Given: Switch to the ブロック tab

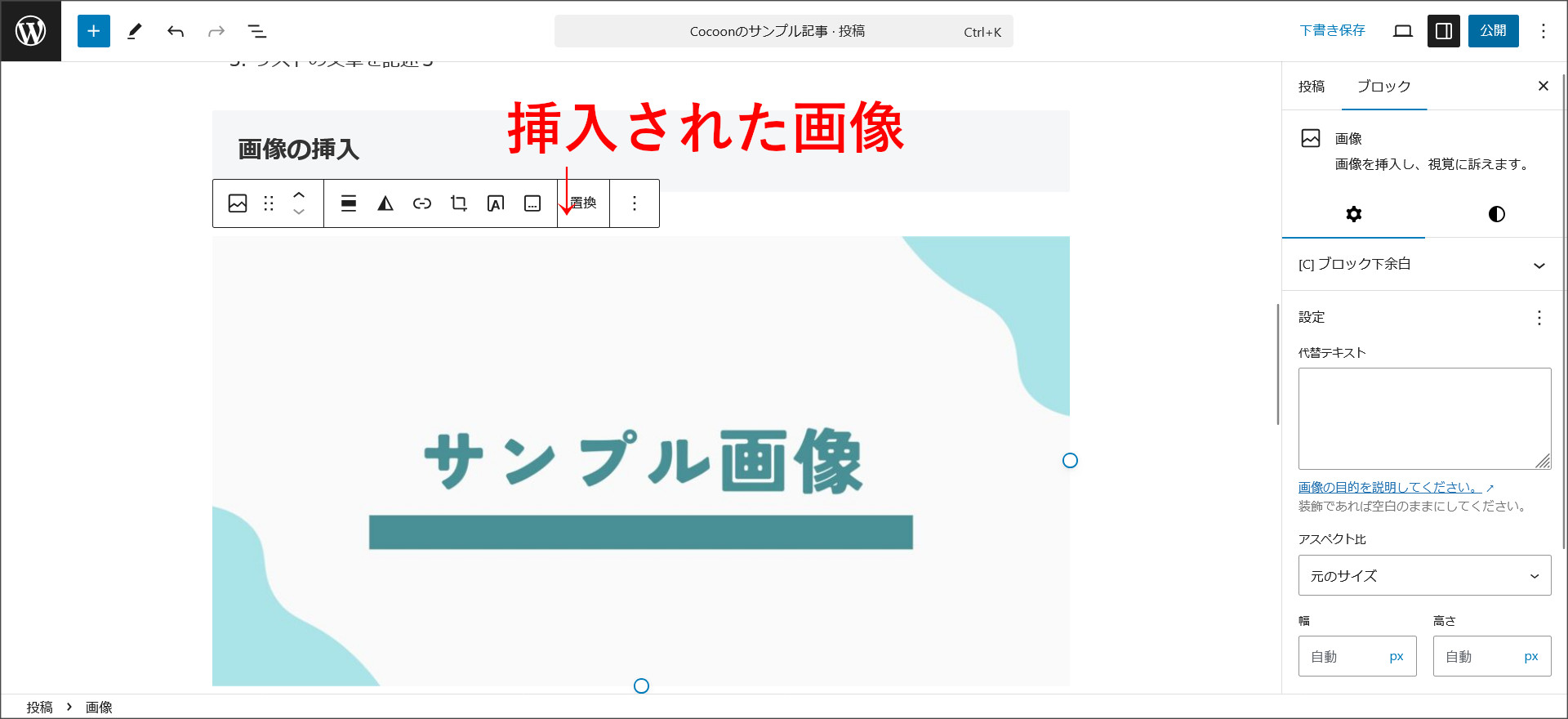Looking at the screenshot, I should [x=1384, y=87].
